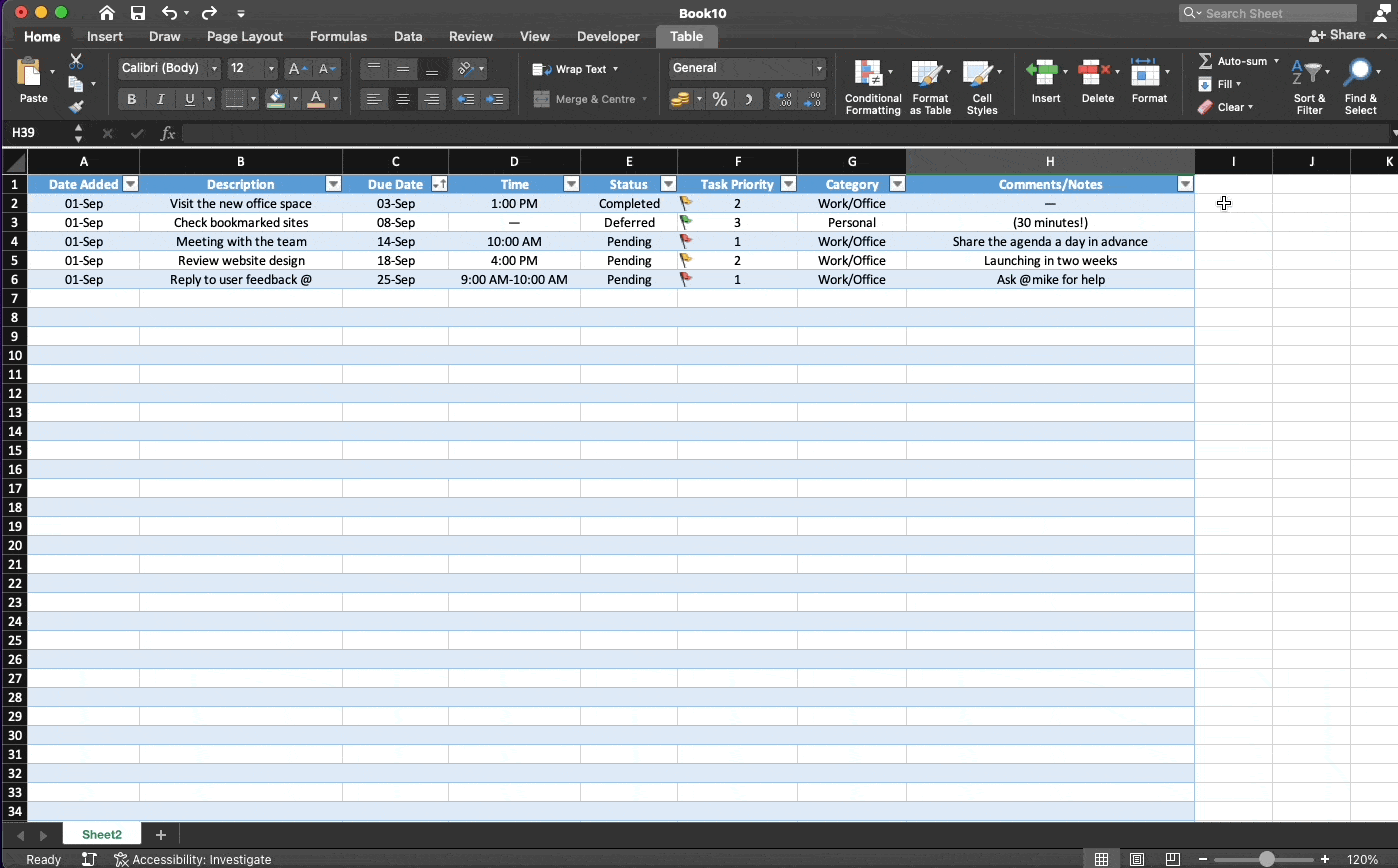The image size is (1398, 868).
Task: Open Conditional Formatting options
Action: coord(872,85)
